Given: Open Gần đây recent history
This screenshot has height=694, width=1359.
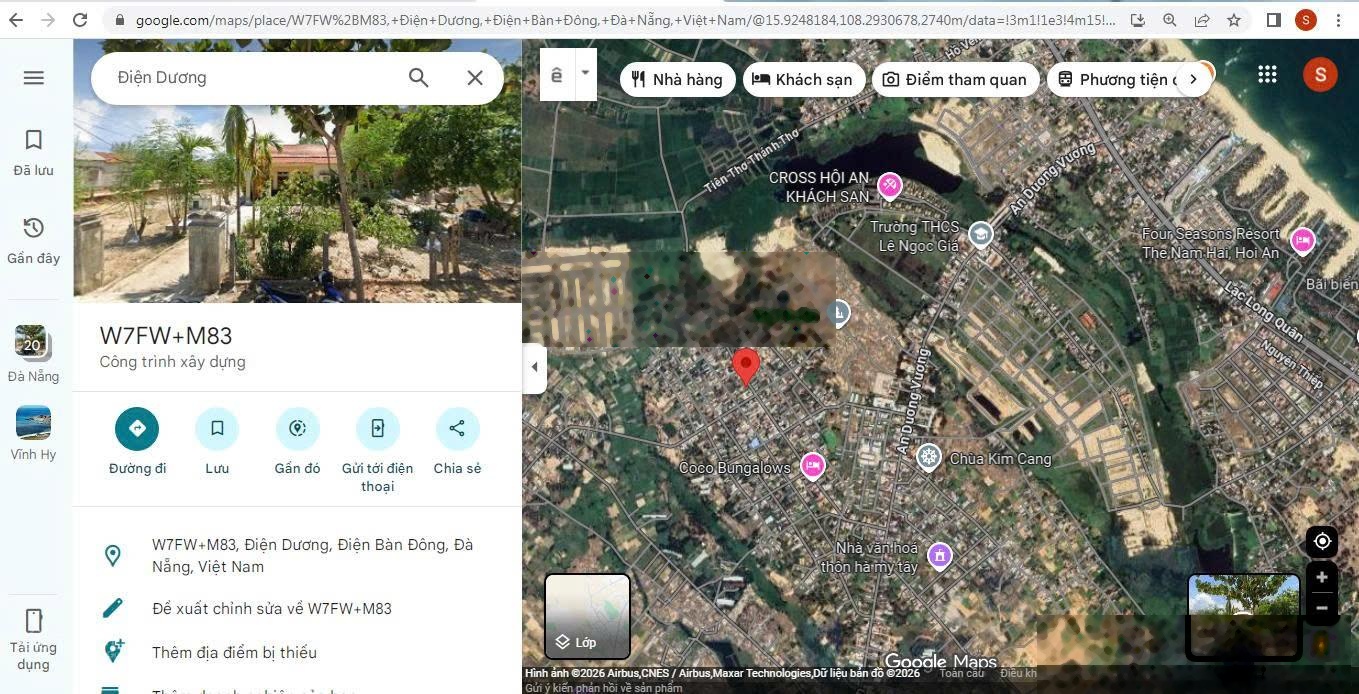Looking at the screenshot, I should click(x=34, y=241).
